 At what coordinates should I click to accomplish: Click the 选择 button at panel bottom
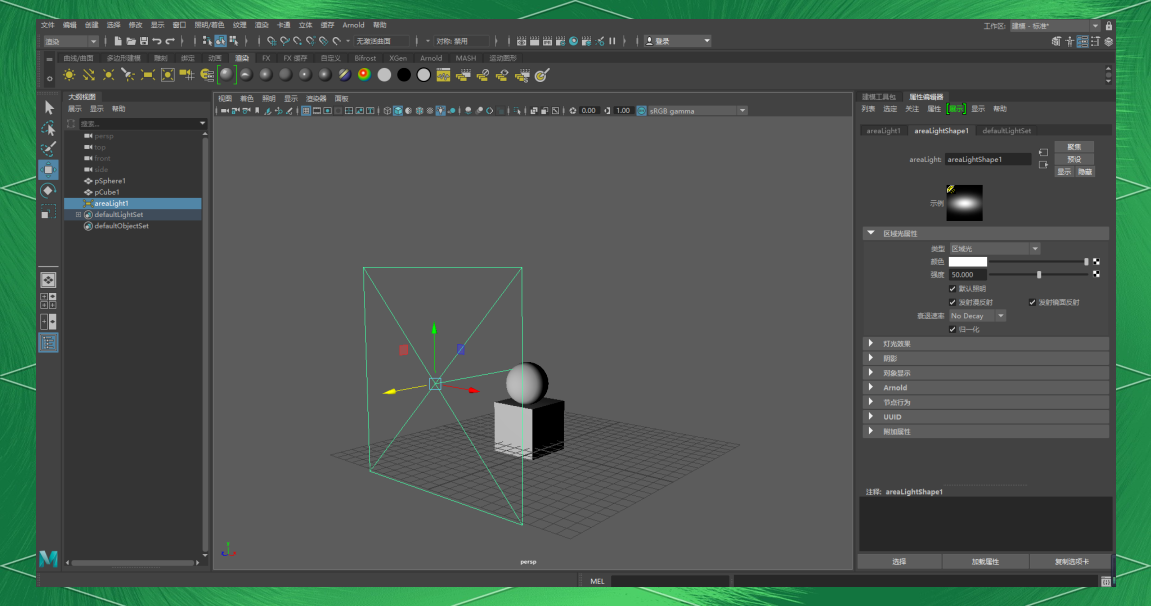899,561
